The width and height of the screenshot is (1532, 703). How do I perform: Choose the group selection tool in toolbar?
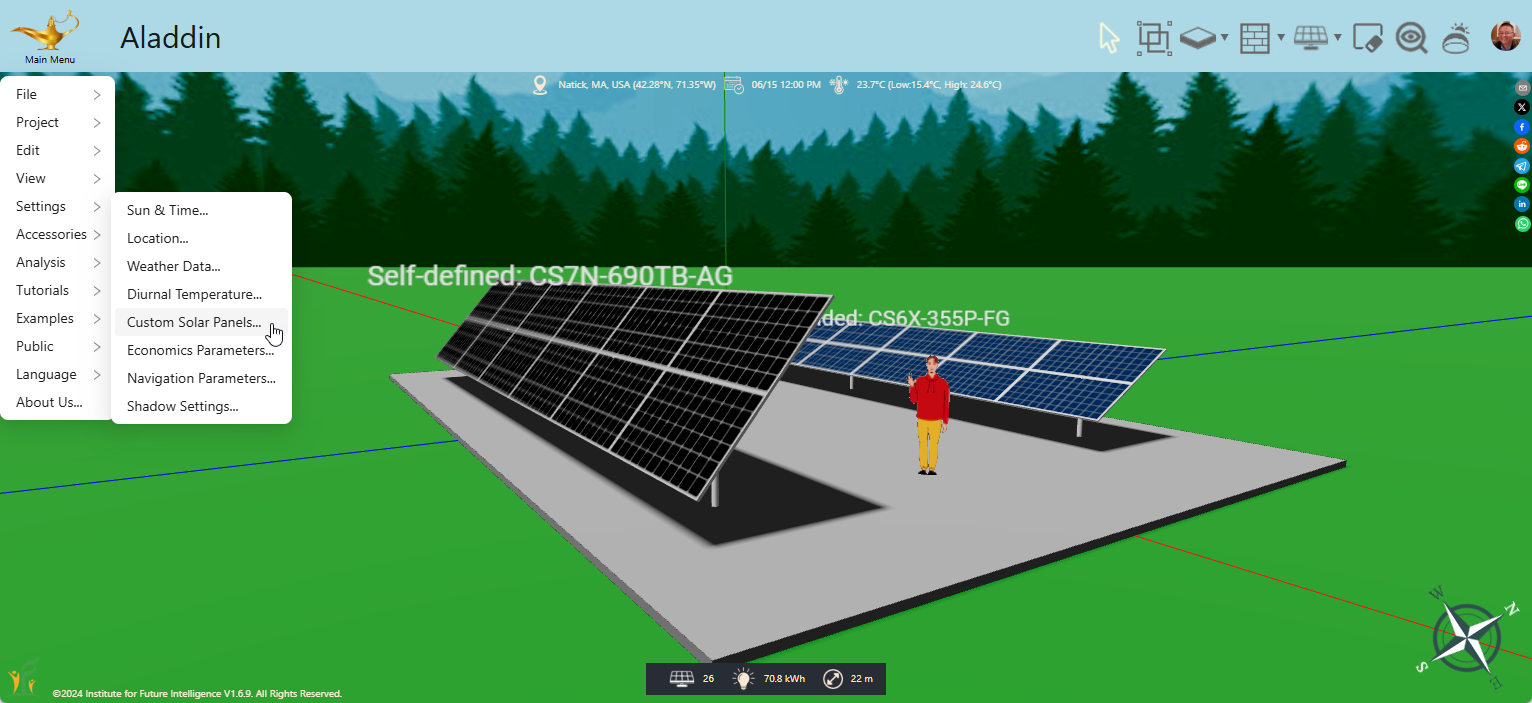point(1154,38)
